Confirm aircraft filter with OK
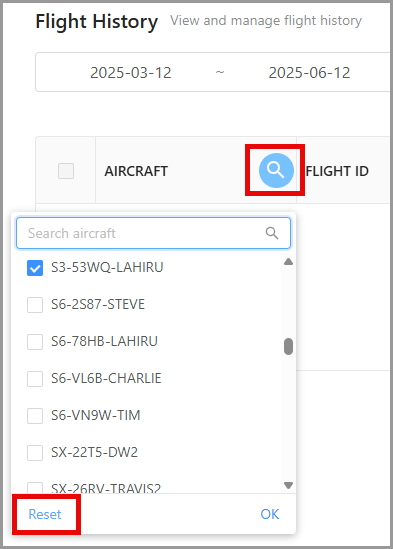 tap(270, 514)
